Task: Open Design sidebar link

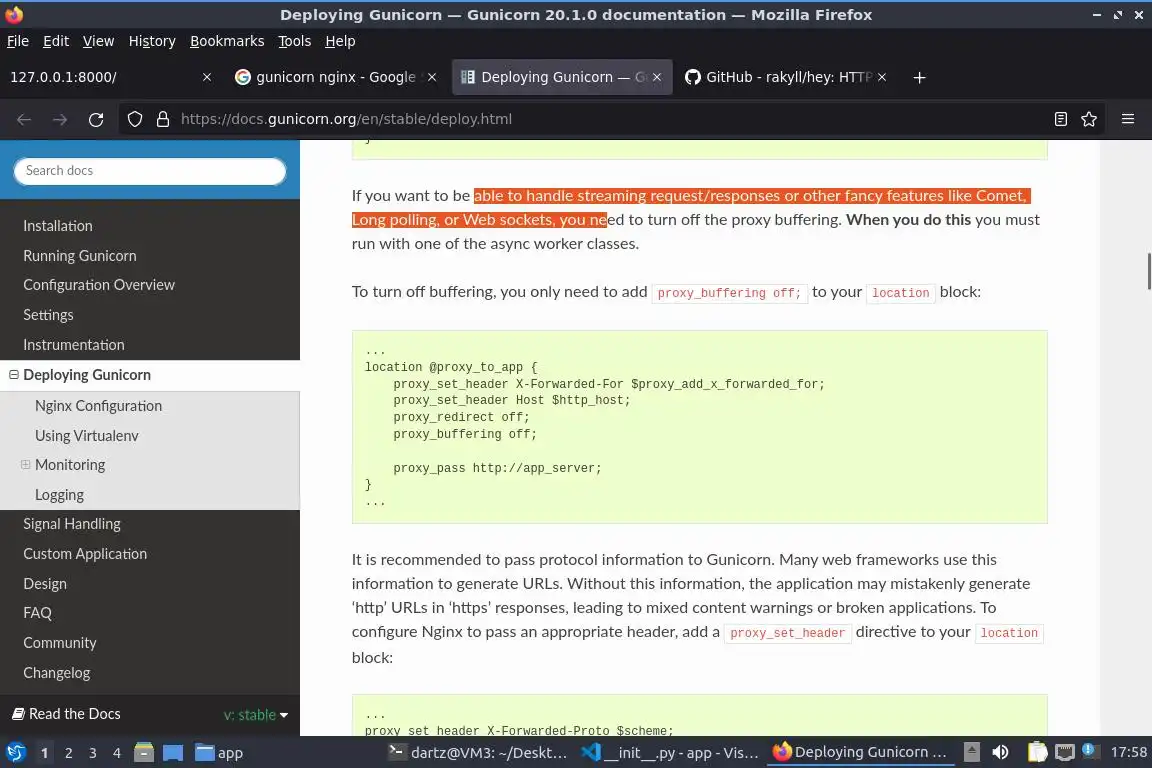Action: pos(45,584)
